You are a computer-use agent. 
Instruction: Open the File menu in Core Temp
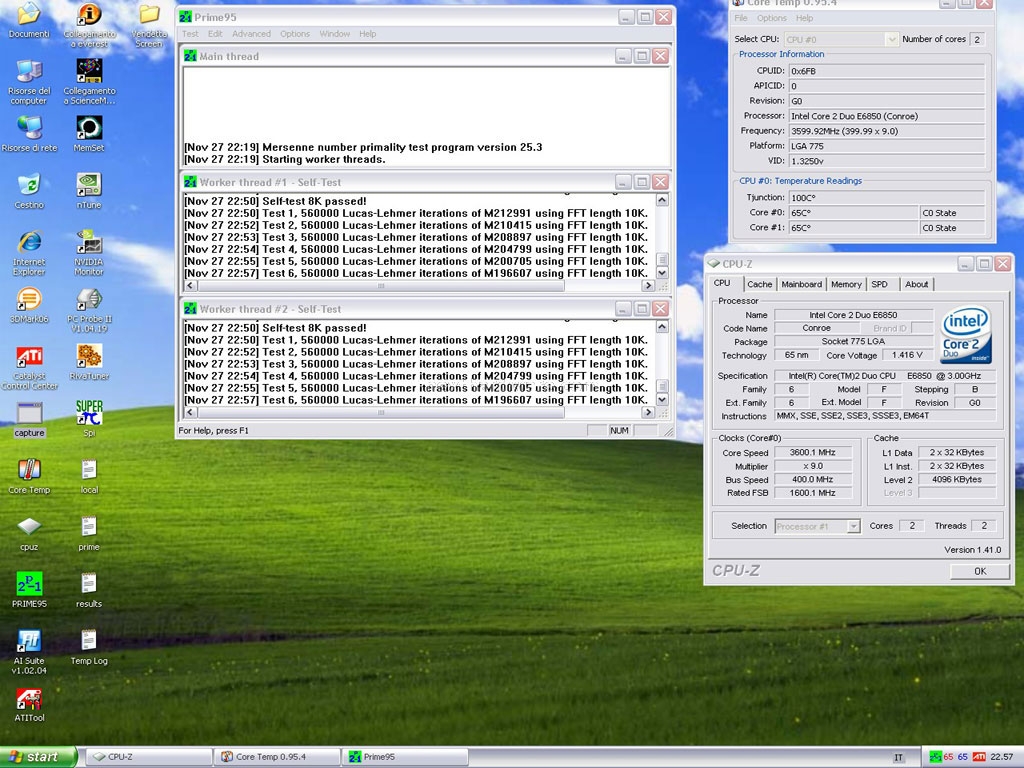pos(741,18)
